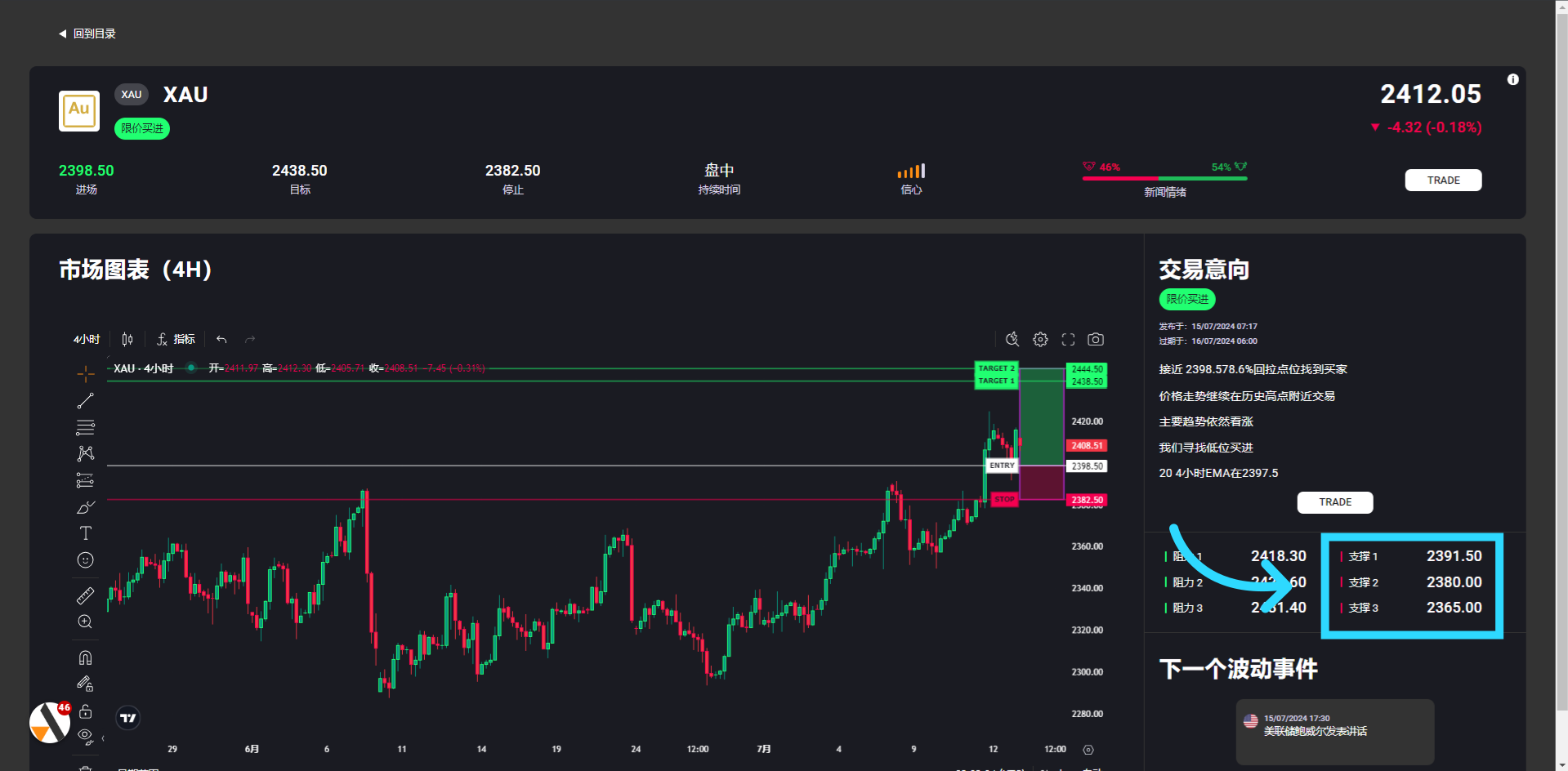This screenshot has height=771, width=1568.
Task: Click TRADE button under 交易意向
Action: [x=1334, y=502]
